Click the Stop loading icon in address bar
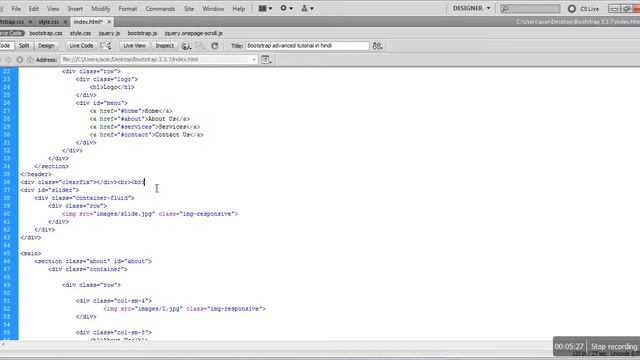 click(20, 60)
